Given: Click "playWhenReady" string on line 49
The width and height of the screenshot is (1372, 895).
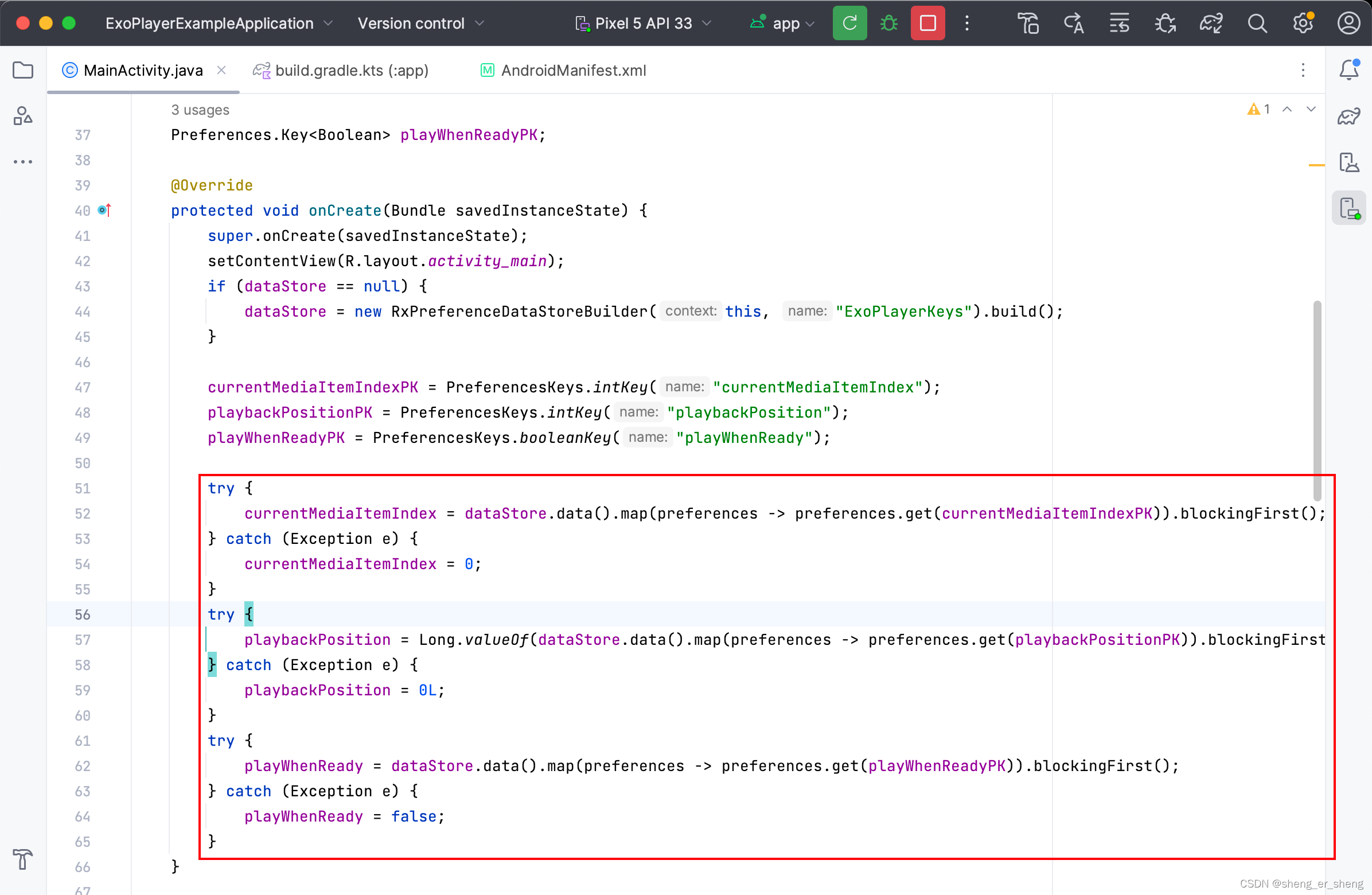Looking at the screenshot, I should tap(745, 438).
